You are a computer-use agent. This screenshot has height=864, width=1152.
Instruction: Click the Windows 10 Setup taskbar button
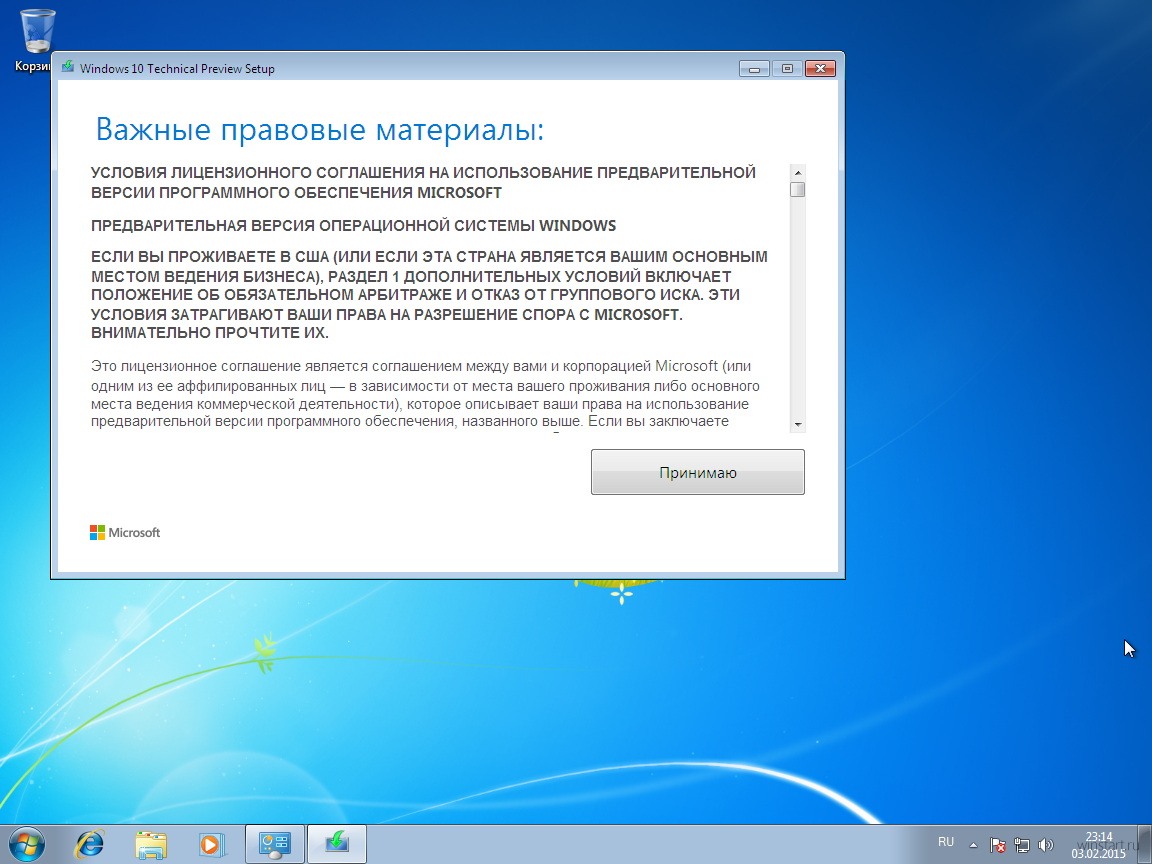coord(336,844)
